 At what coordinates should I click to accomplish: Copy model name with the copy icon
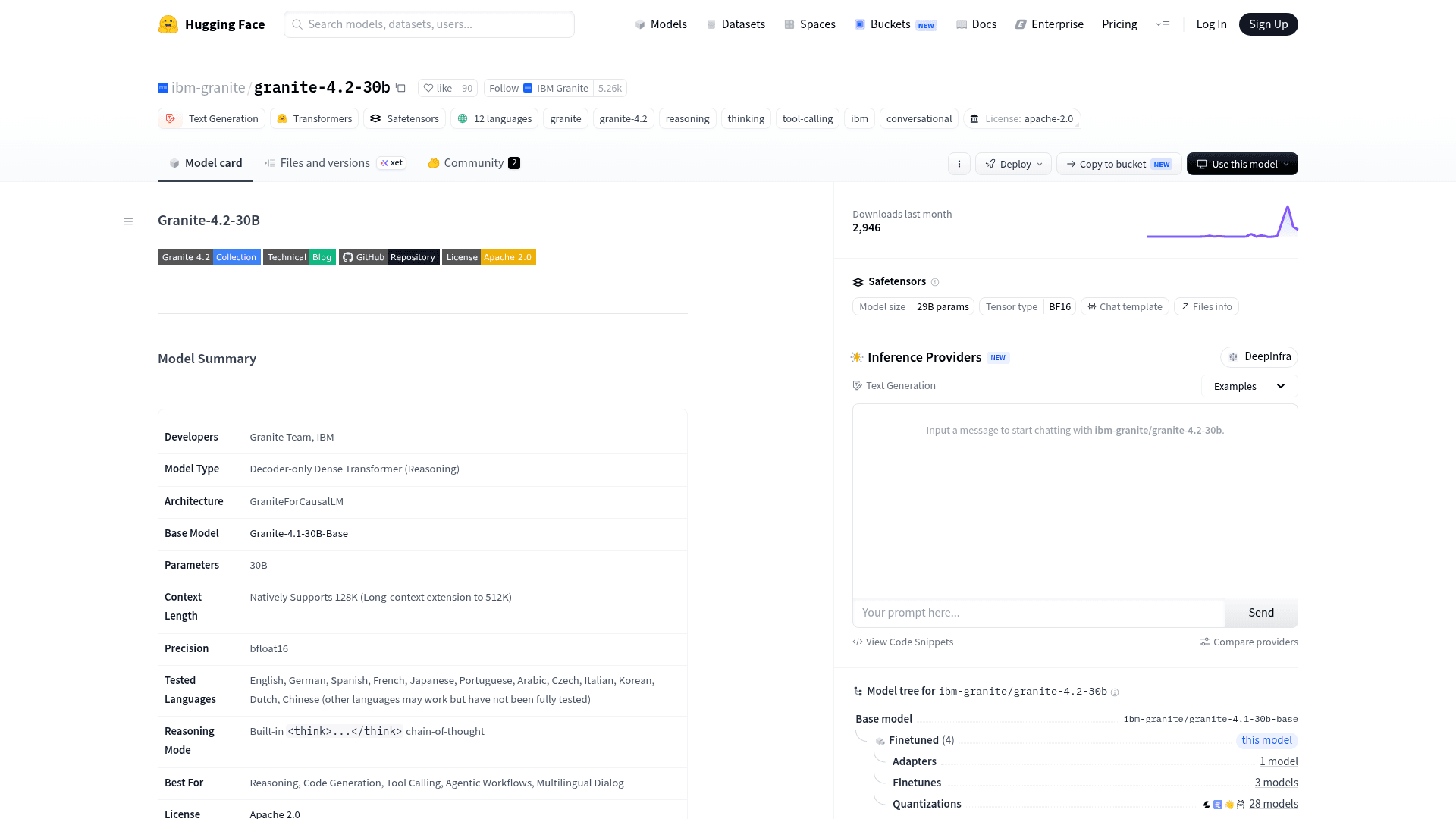point(400,88)
